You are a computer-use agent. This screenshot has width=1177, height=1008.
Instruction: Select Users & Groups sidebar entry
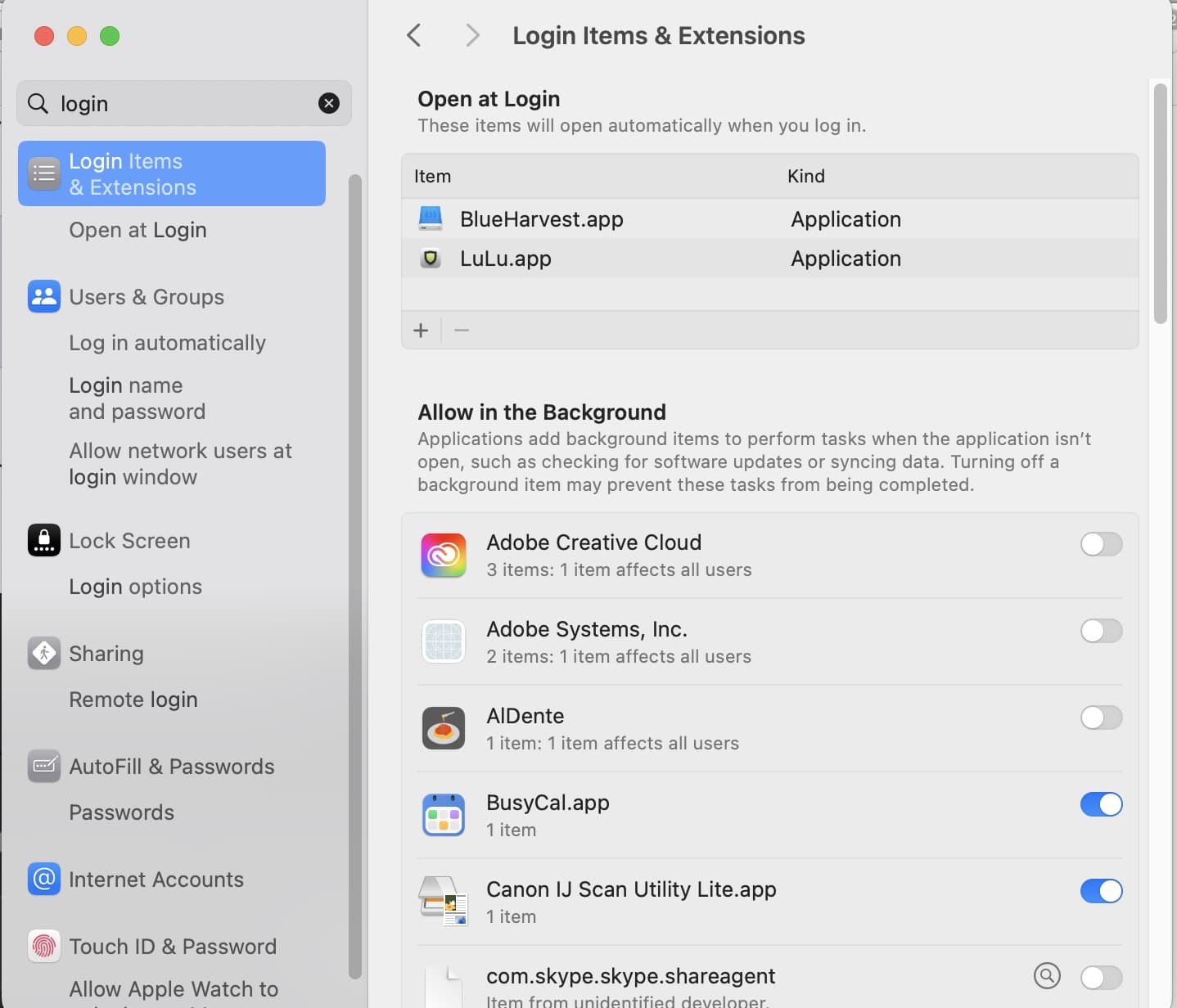pyautogui.click(x=147, y=296)
